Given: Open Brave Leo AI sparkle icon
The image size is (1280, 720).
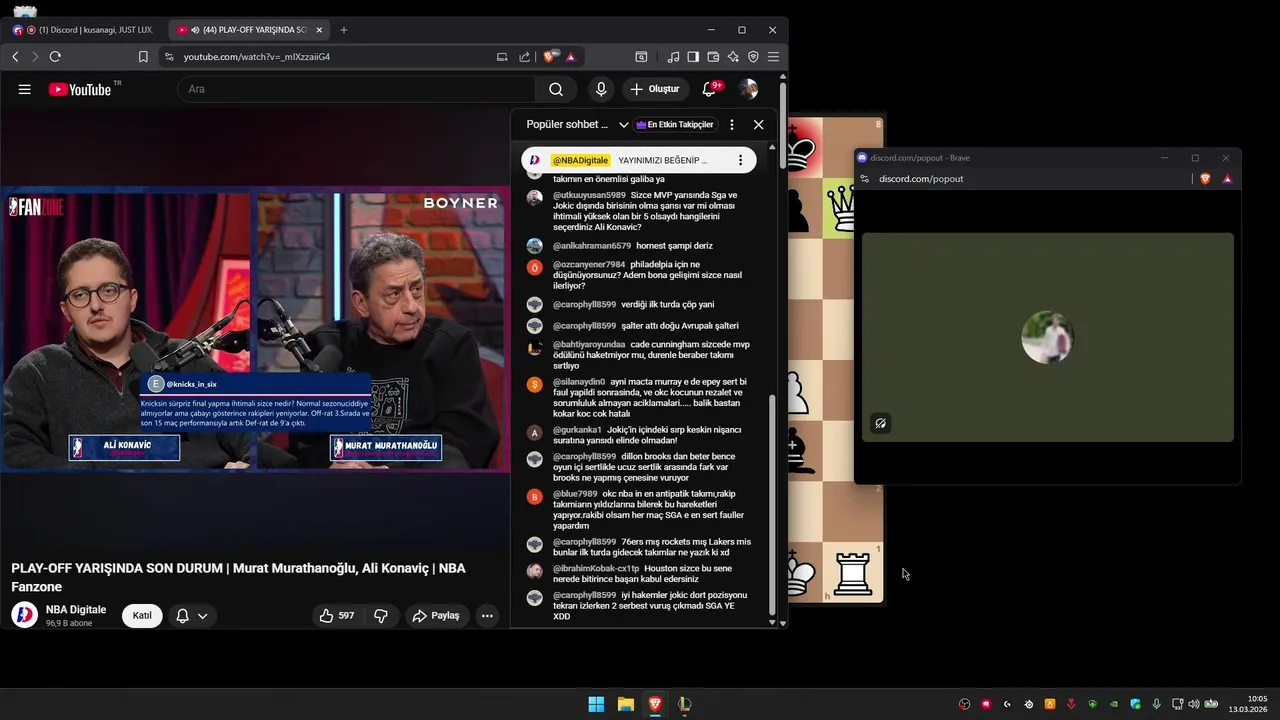Looking at the screenshot, I should (x=733, y=57).
